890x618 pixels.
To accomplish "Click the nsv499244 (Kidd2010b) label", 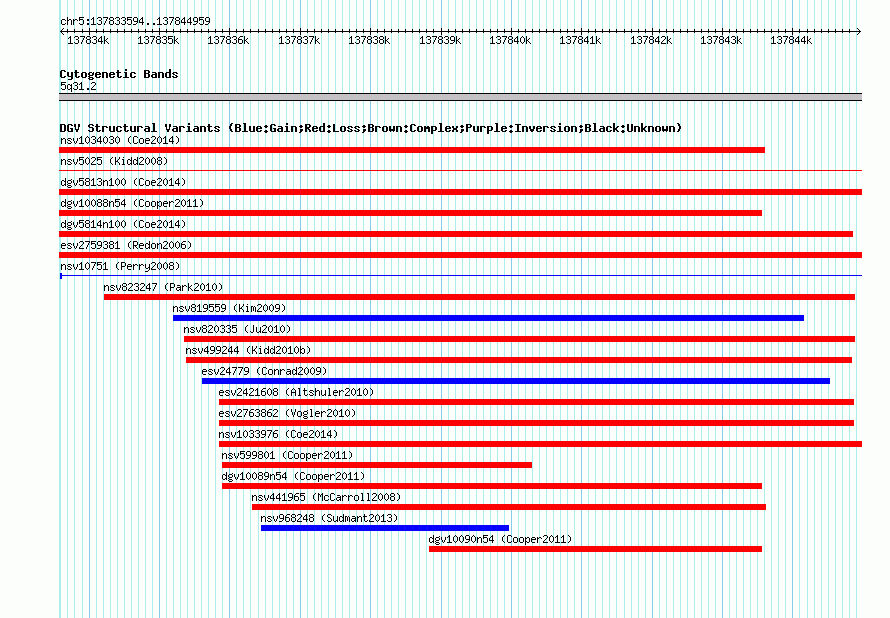I will 248,350.
